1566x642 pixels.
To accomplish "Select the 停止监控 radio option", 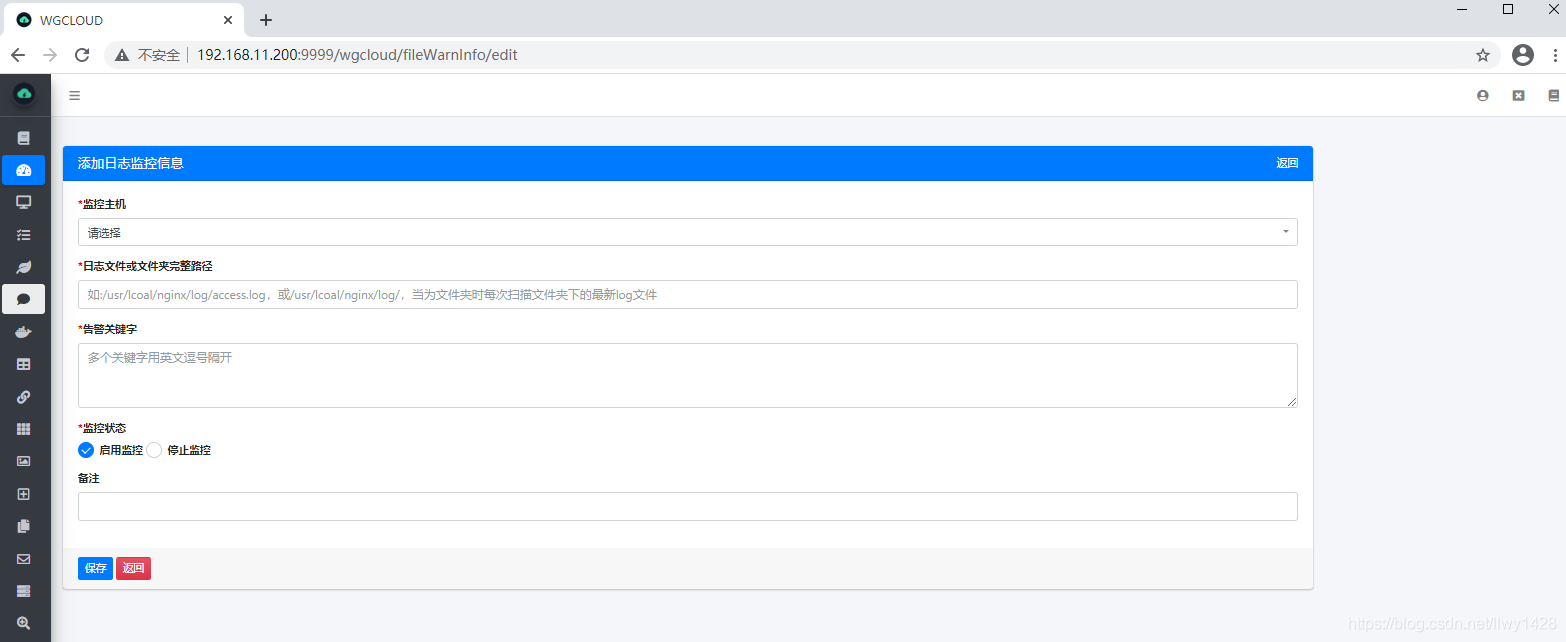I will (154, 450).
